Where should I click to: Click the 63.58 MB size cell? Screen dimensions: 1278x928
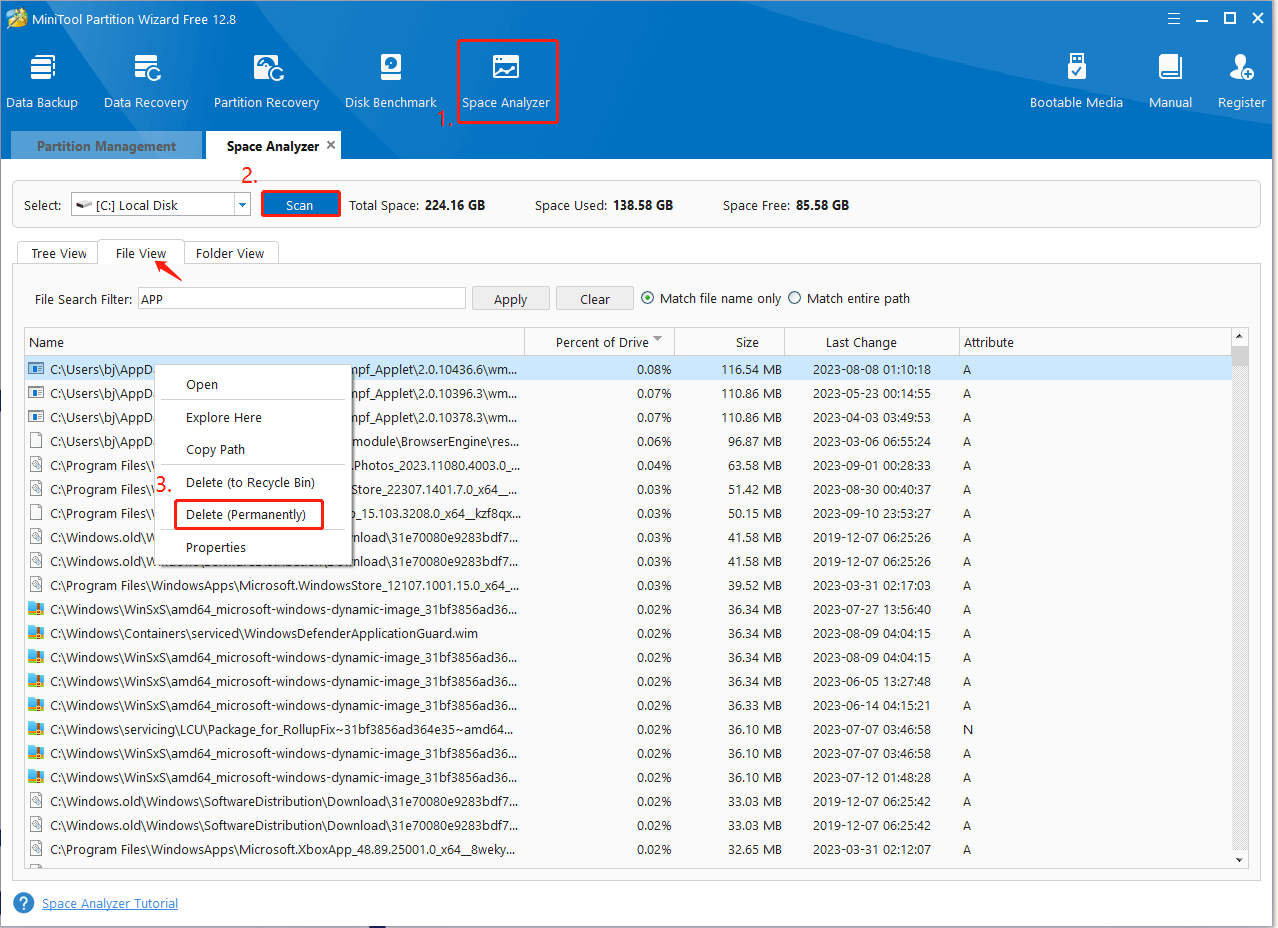click(x=754, y=465)
